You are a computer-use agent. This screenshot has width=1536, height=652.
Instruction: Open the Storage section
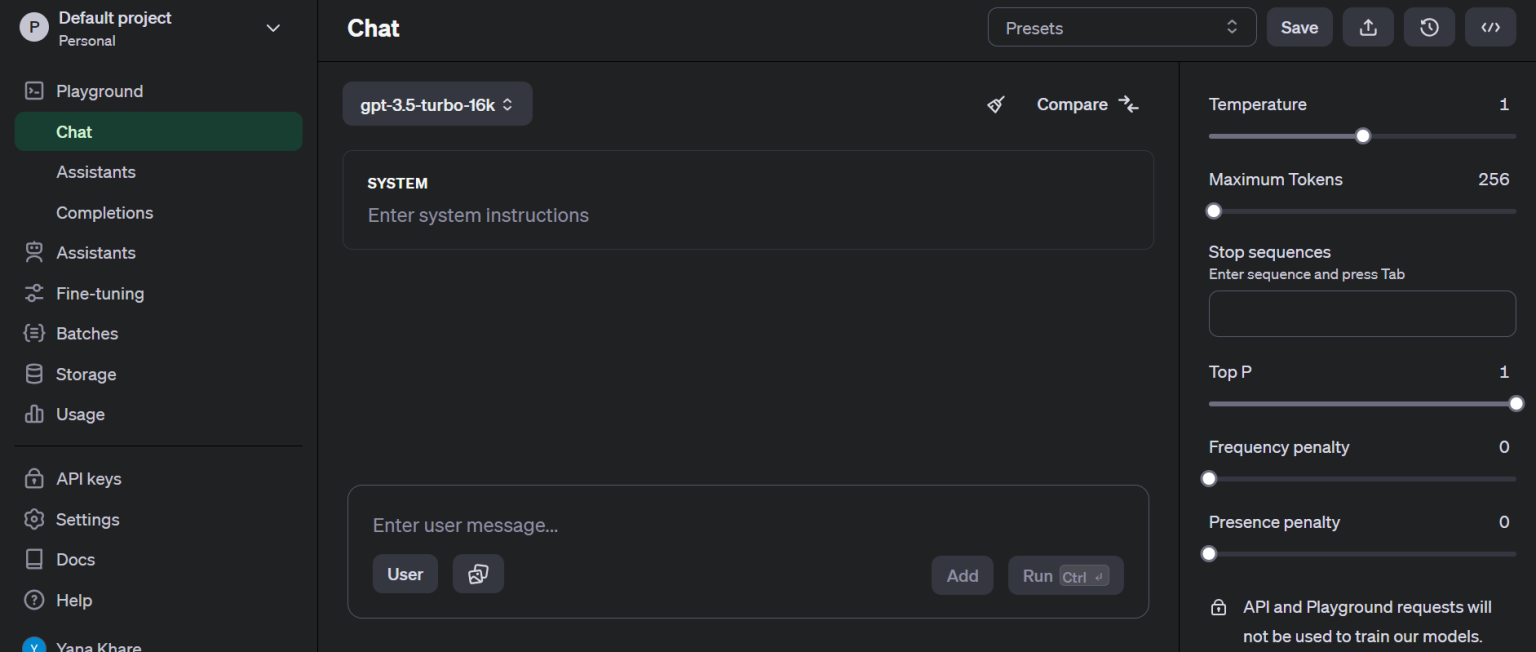click(82, 373)
